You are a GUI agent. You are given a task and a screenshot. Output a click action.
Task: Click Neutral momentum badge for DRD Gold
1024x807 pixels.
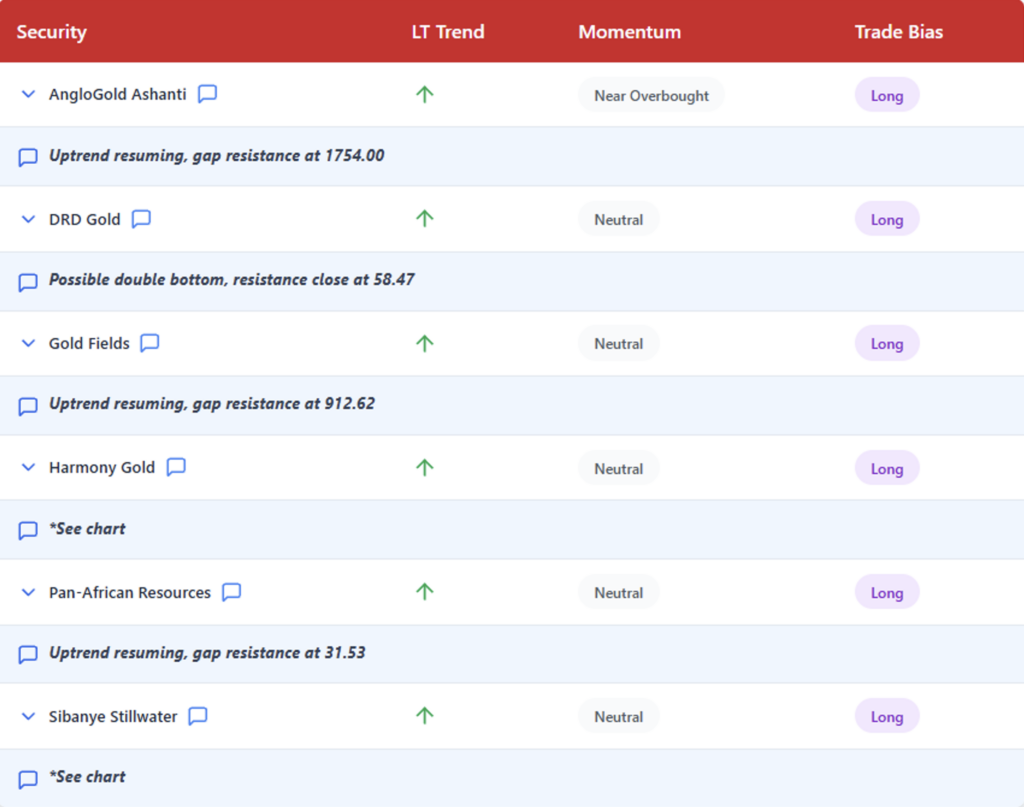pos(618,220)
